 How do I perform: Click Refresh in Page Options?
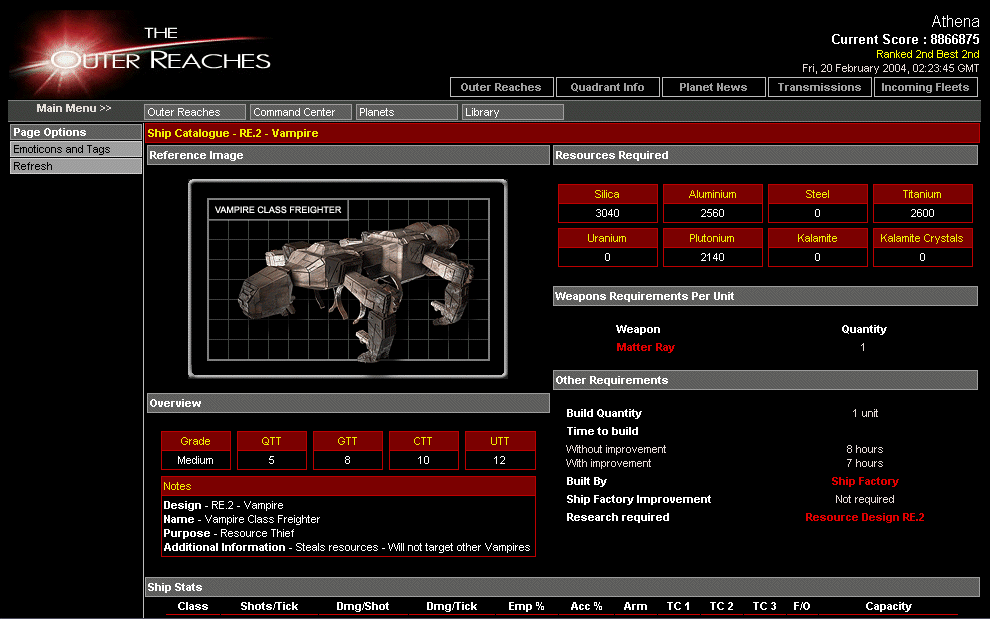(x=76, y=166)
